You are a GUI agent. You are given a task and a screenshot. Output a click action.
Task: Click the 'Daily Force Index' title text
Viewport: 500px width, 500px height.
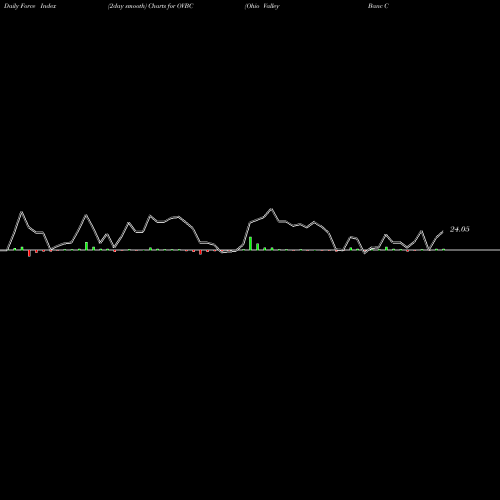(30, 6)
